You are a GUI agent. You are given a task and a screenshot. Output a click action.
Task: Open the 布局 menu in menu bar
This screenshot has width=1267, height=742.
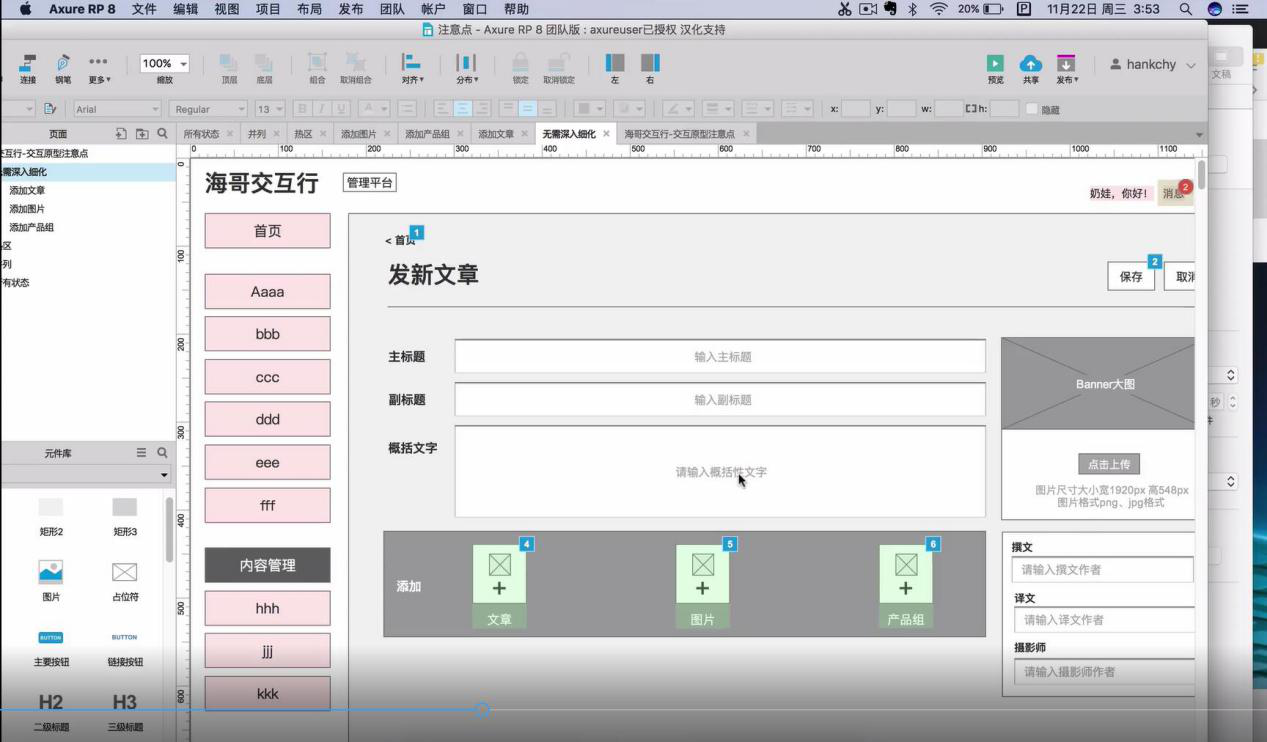pos(309,9)
